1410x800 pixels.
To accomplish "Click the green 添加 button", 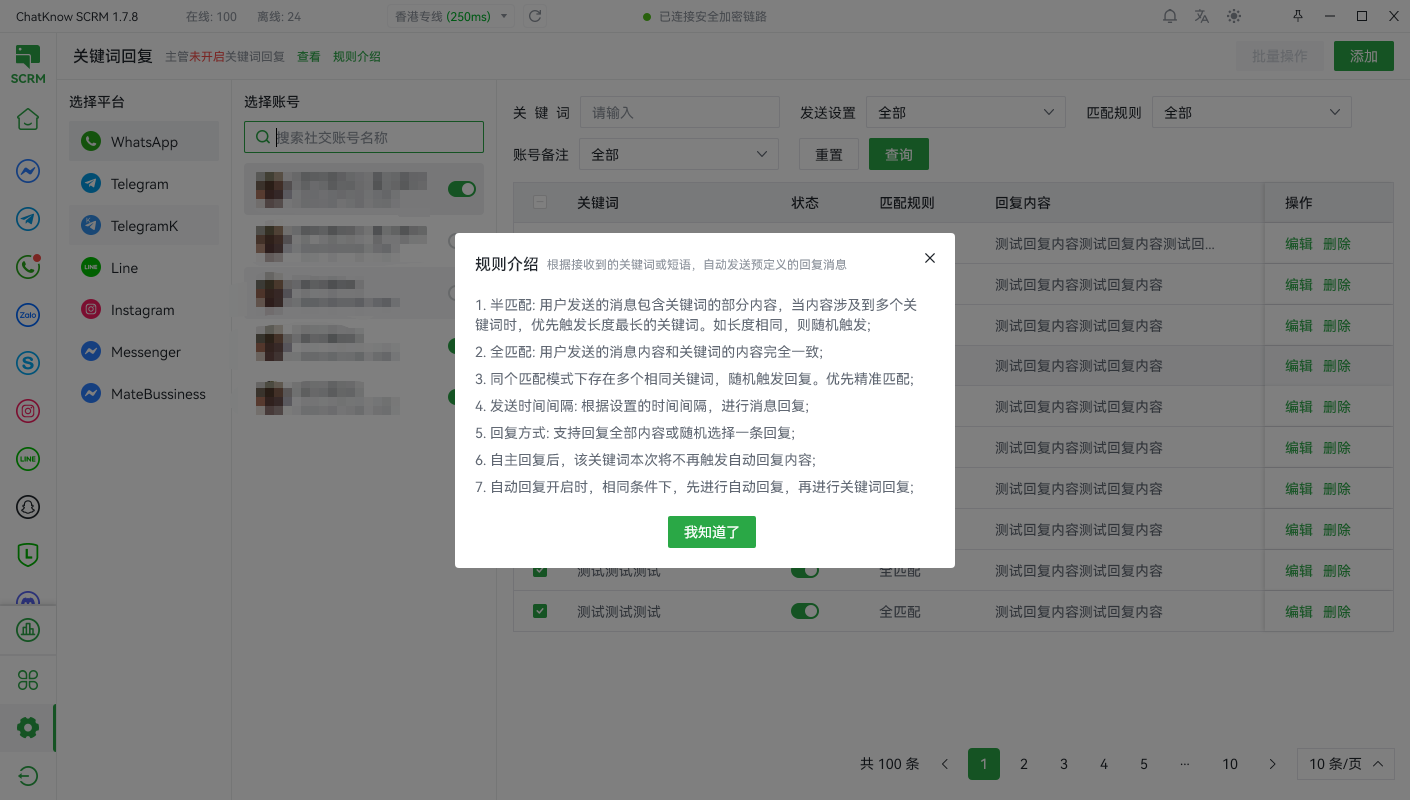I will [1363, 56].
